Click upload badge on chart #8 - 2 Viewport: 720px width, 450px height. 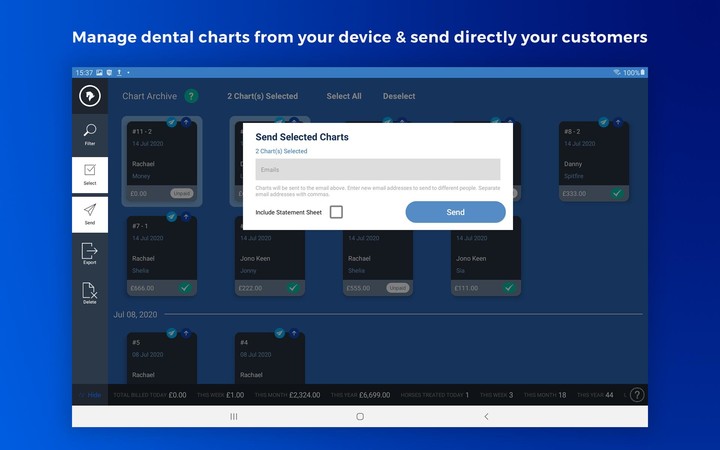click(x=618, y=122)
